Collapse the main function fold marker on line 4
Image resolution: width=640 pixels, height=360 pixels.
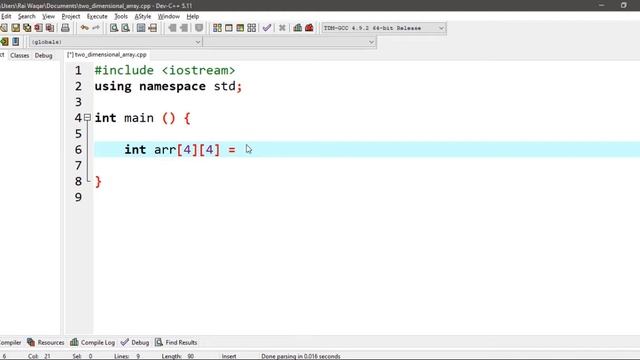[87, 118]
